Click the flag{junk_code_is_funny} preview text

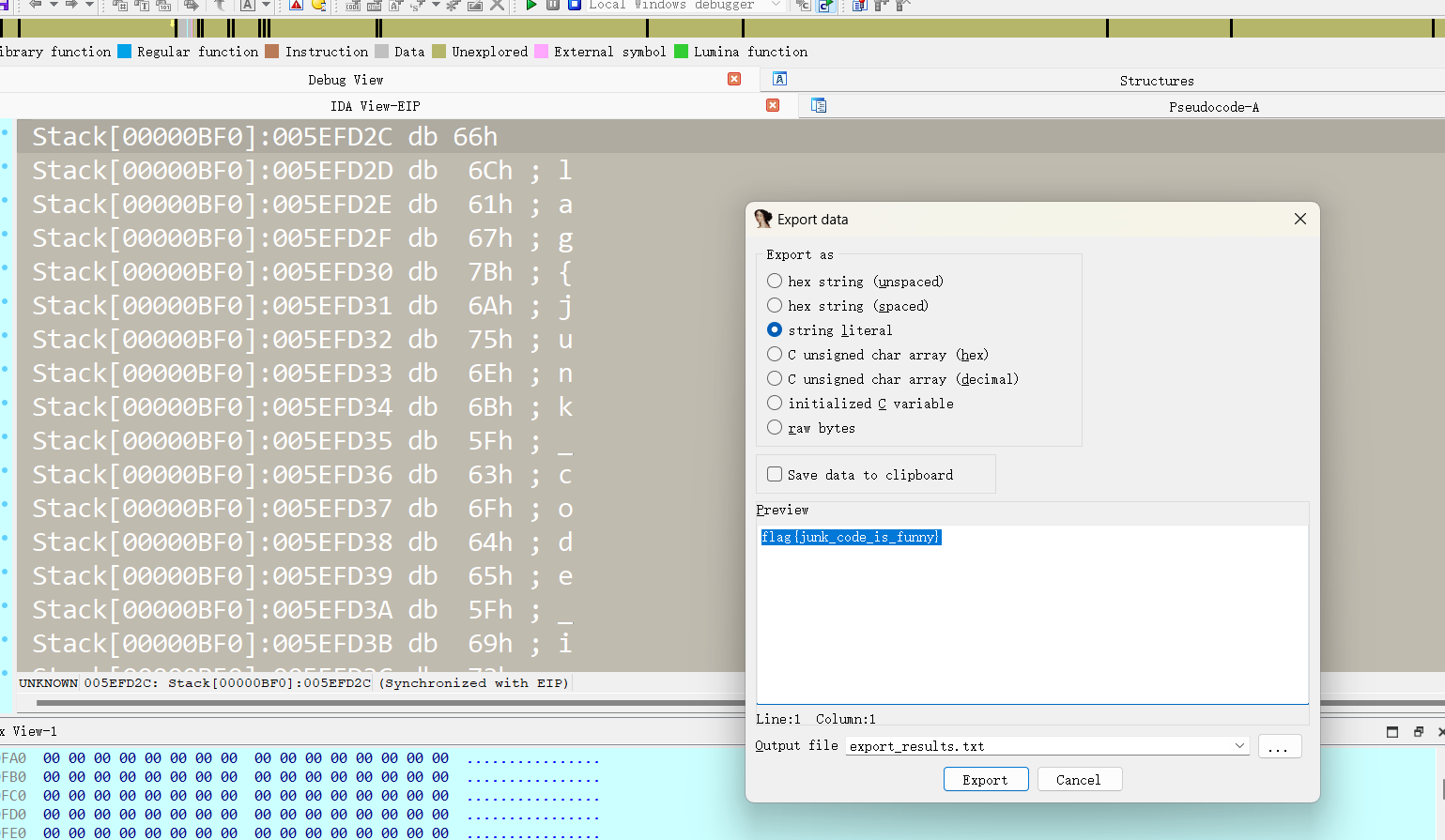click(851, 537)
